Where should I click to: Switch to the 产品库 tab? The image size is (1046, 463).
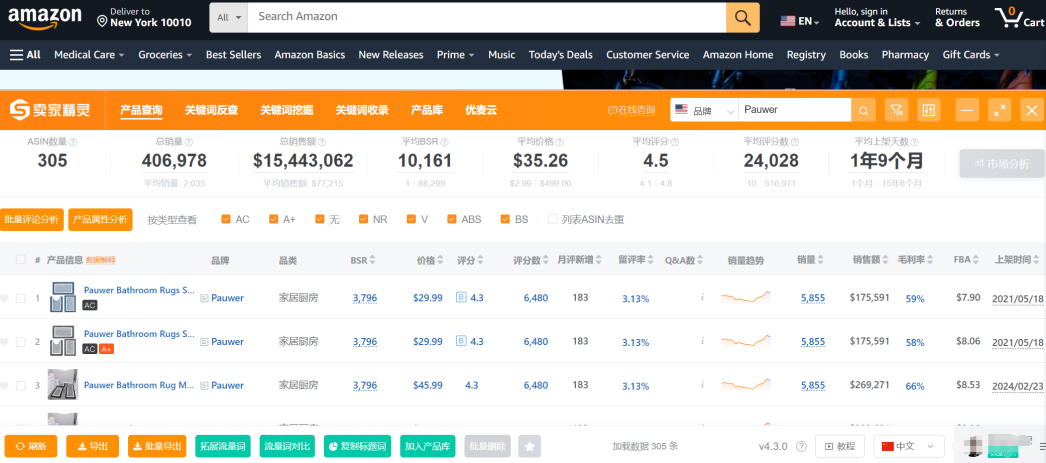point(427,110)
